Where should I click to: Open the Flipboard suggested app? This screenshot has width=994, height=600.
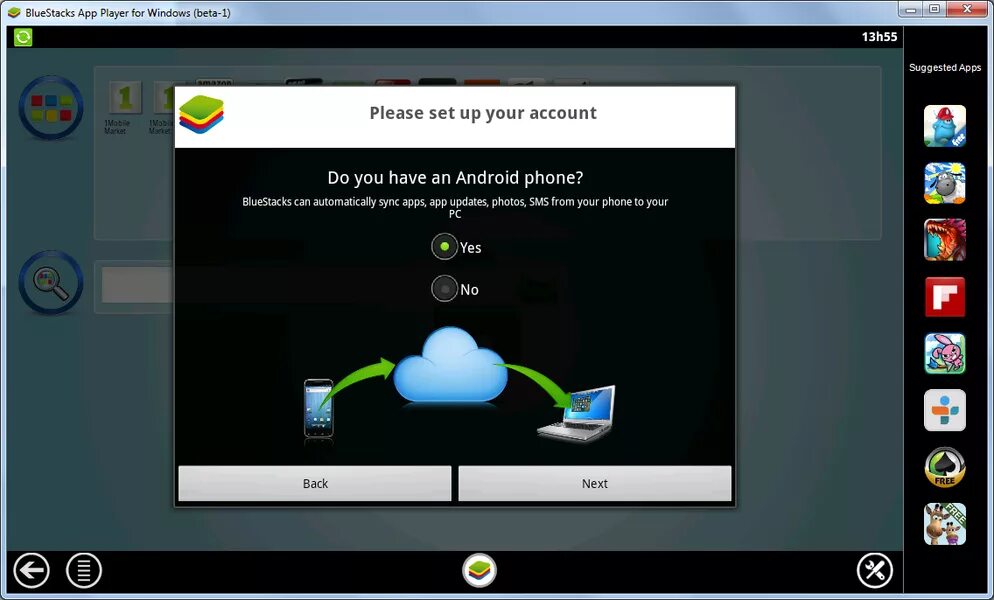click(945, 297)
